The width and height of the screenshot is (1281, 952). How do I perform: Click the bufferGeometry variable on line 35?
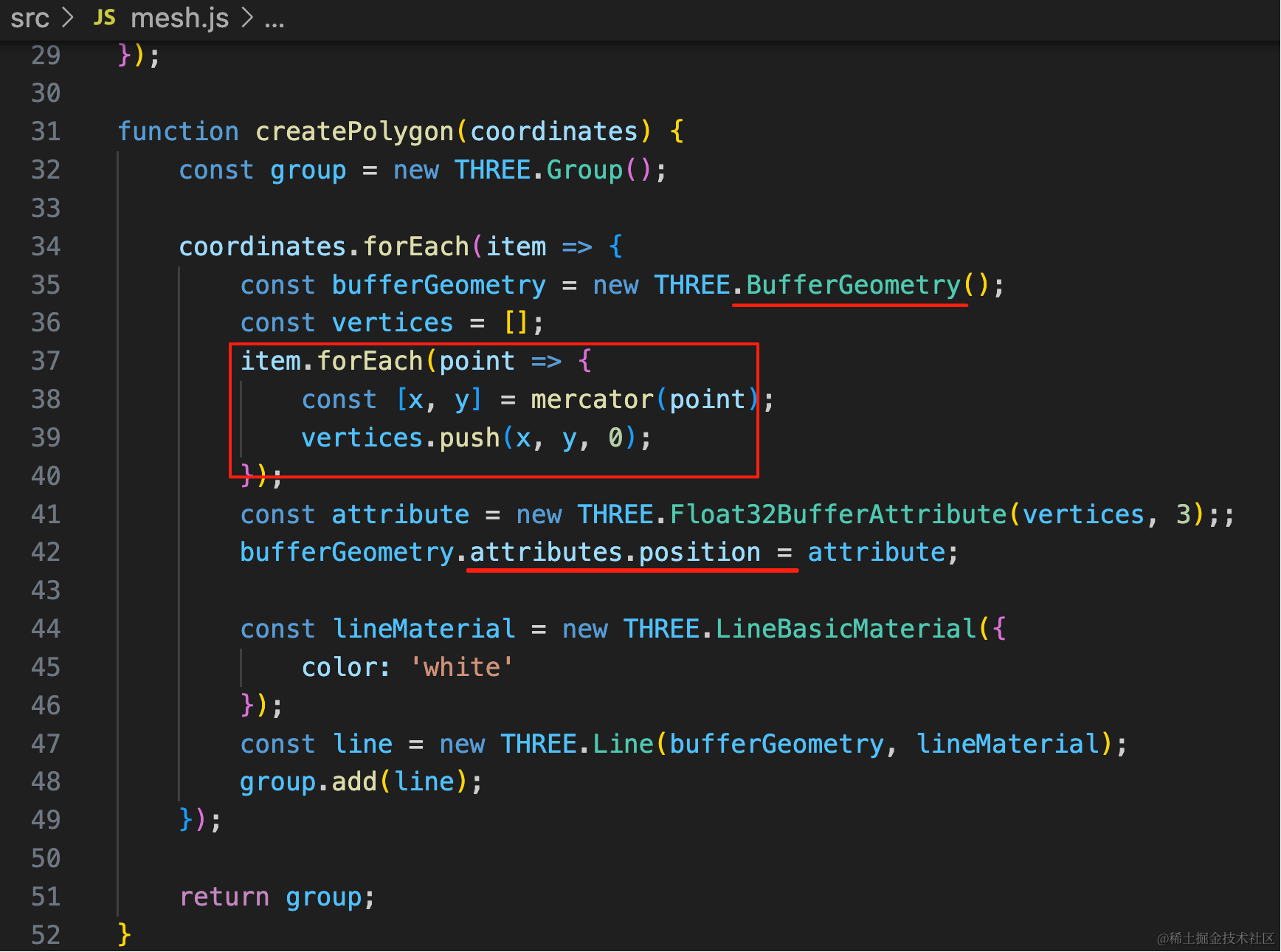tap(439, 285)
